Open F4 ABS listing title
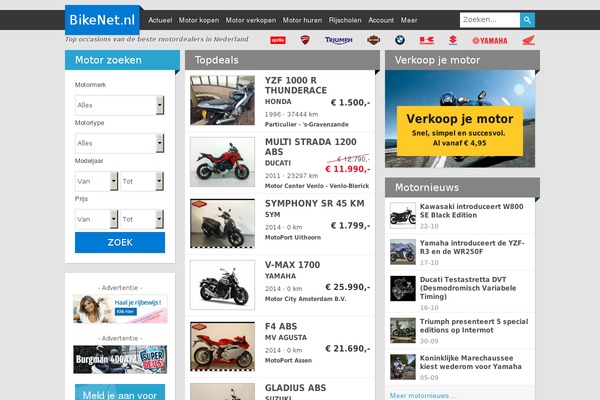 [x=281, y=327]
